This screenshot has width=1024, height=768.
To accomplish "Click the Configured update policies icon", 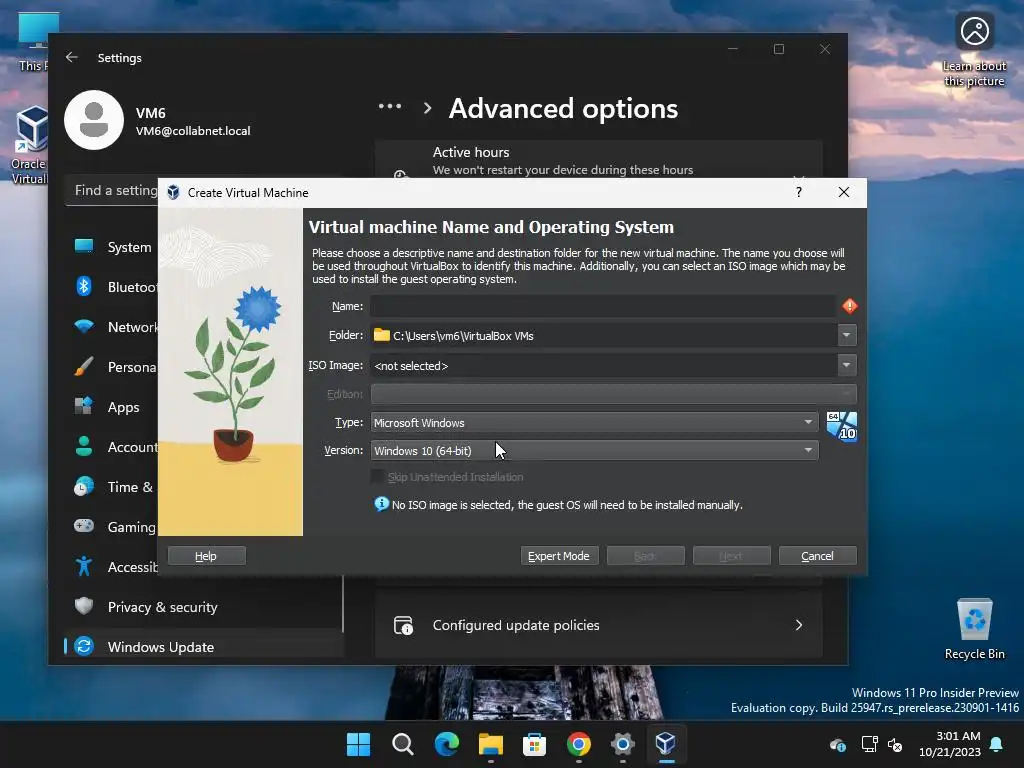I will pos(403,625).
